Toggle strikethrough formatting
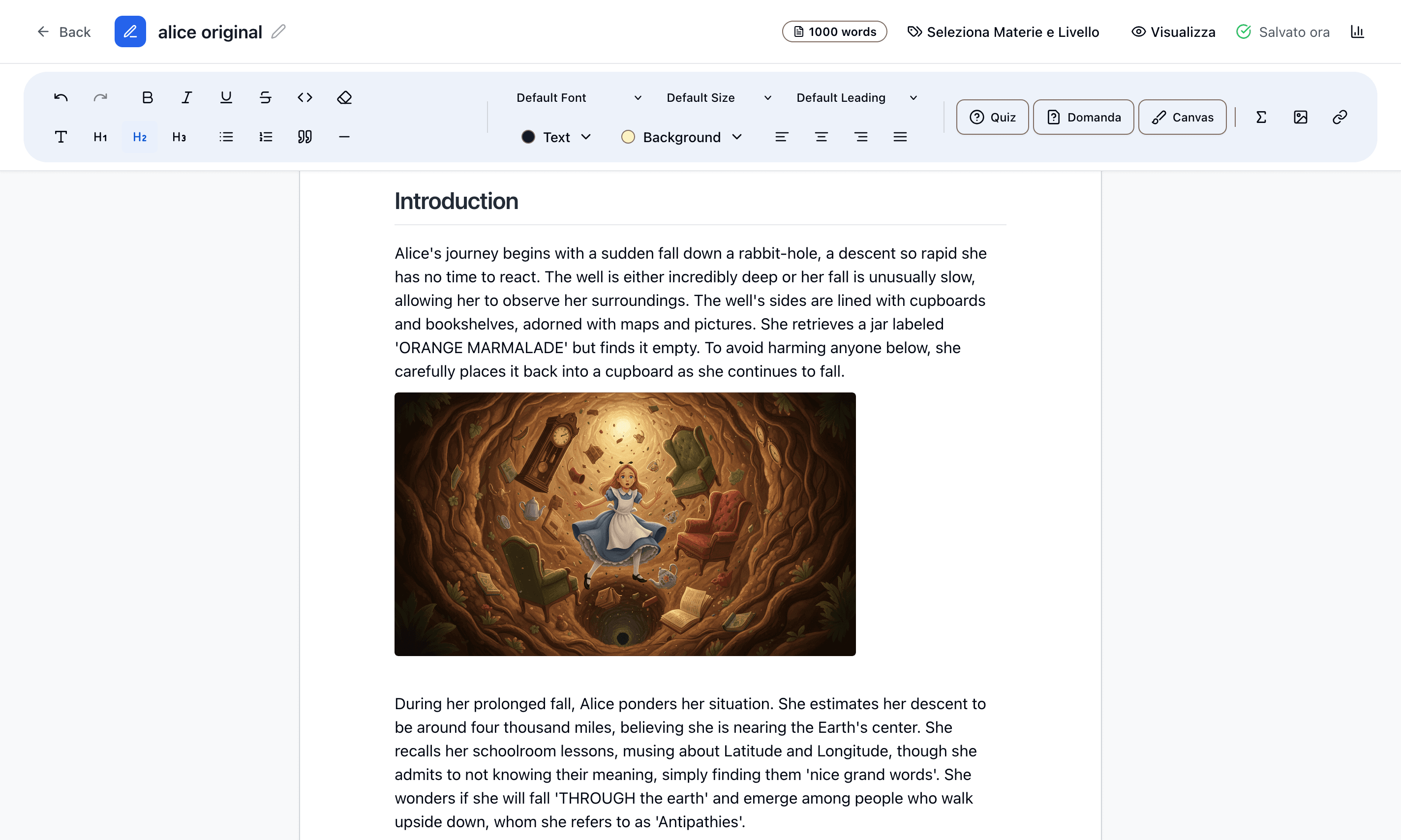 click(265, 97)
